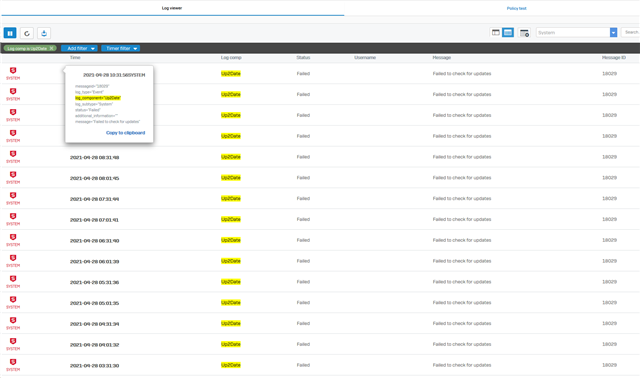
Task: Click highlighted log_component line in popup
Action: tap(98, 98)
